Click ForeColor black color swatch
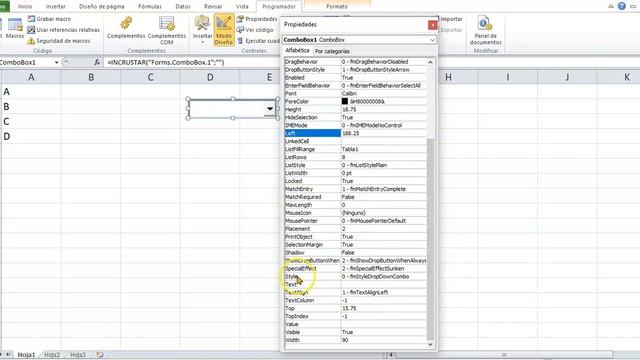Image resolution: width=640 pixels, height=360 pixels. [x=345, y=101]
